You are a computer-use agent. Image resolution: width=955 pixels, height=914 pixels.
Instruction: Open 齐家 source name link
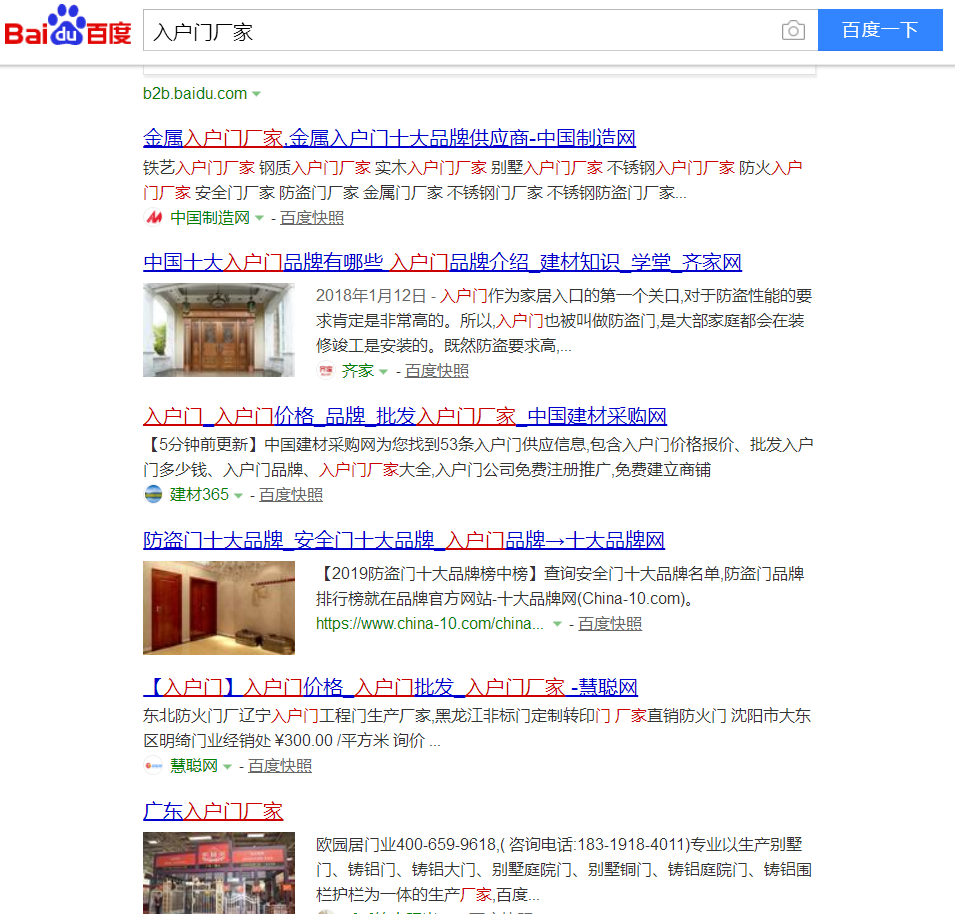[x=358, y=370]
